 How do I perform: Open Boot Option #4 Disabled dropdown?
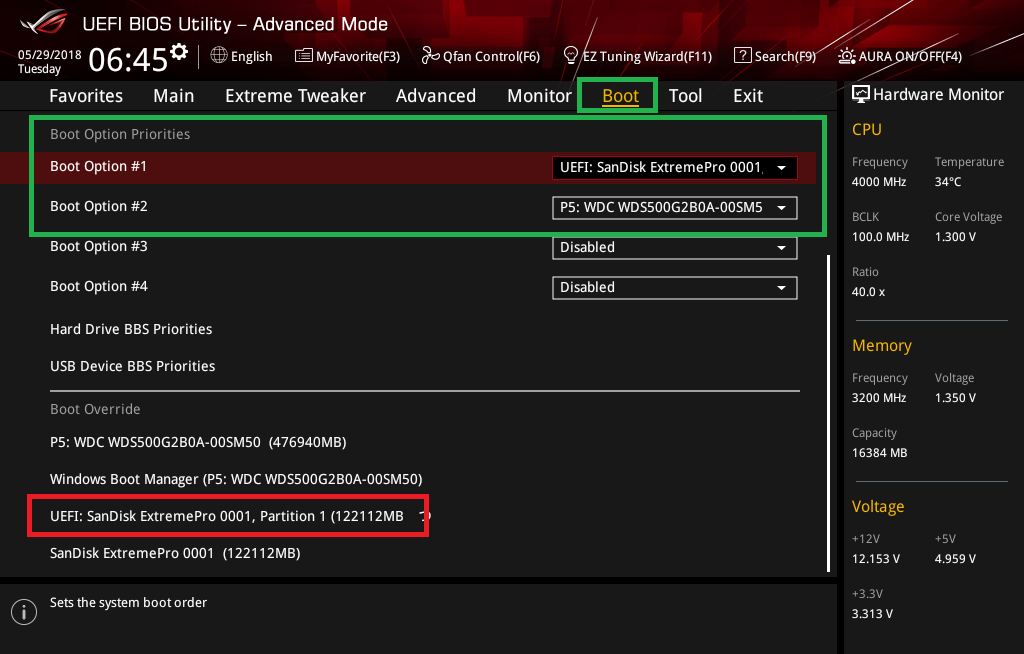tap(675, 287)
